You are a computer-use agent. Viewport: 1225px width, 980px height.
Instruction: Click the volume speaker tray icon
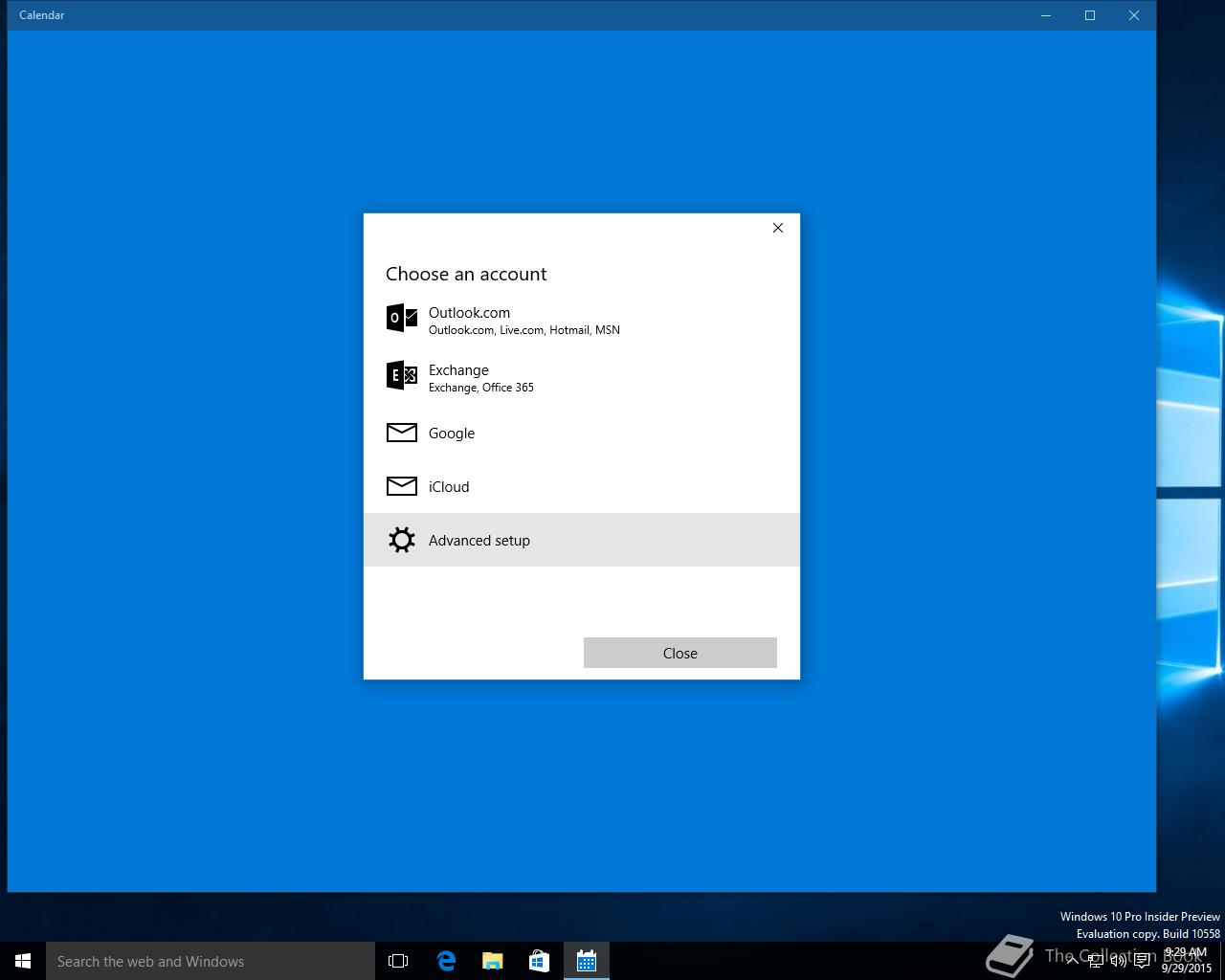click(1119, 961)
